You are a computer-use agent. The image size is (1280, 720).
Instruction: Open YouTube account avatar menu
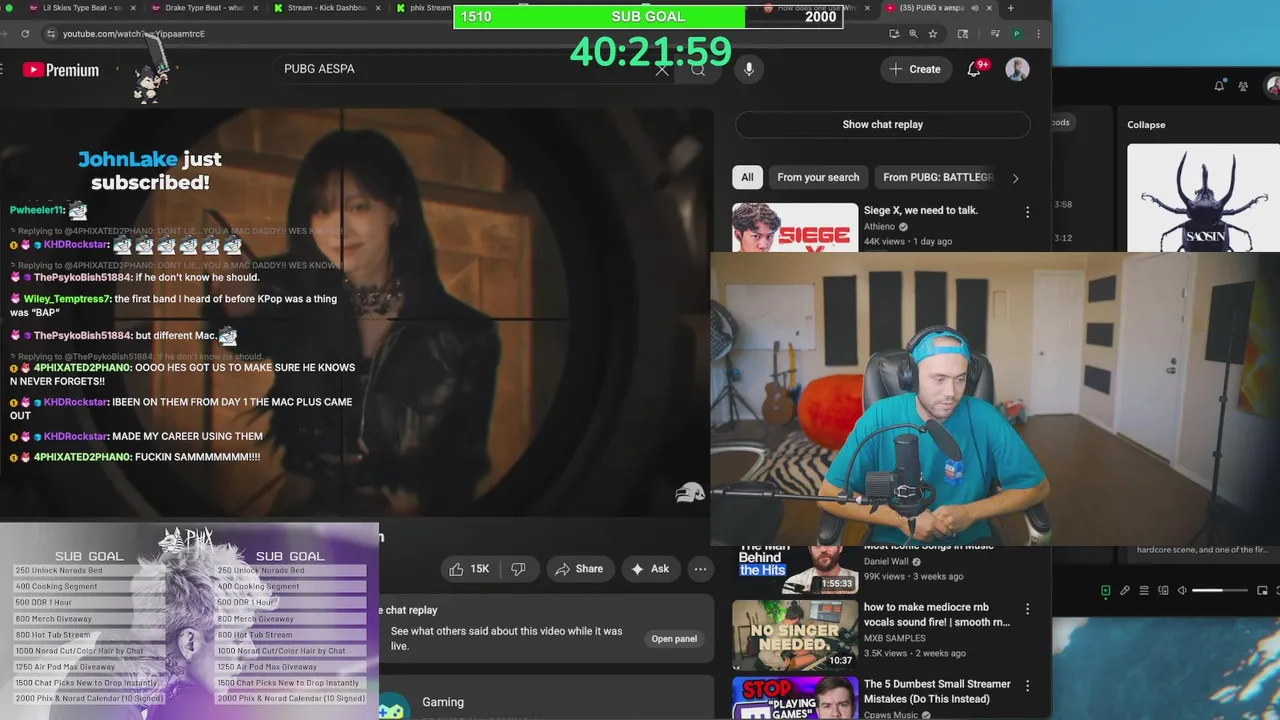[x=1017, y=69]
